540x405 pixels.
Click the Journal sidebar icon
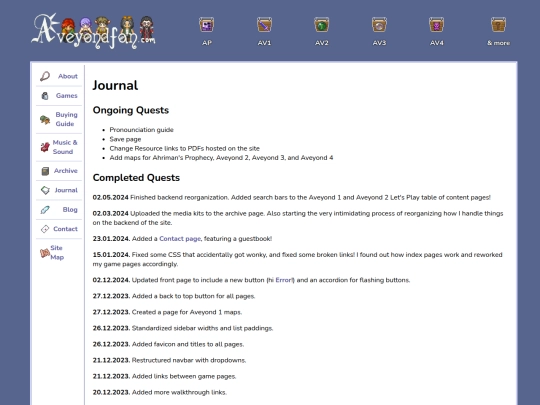click(x=45, y=190)
